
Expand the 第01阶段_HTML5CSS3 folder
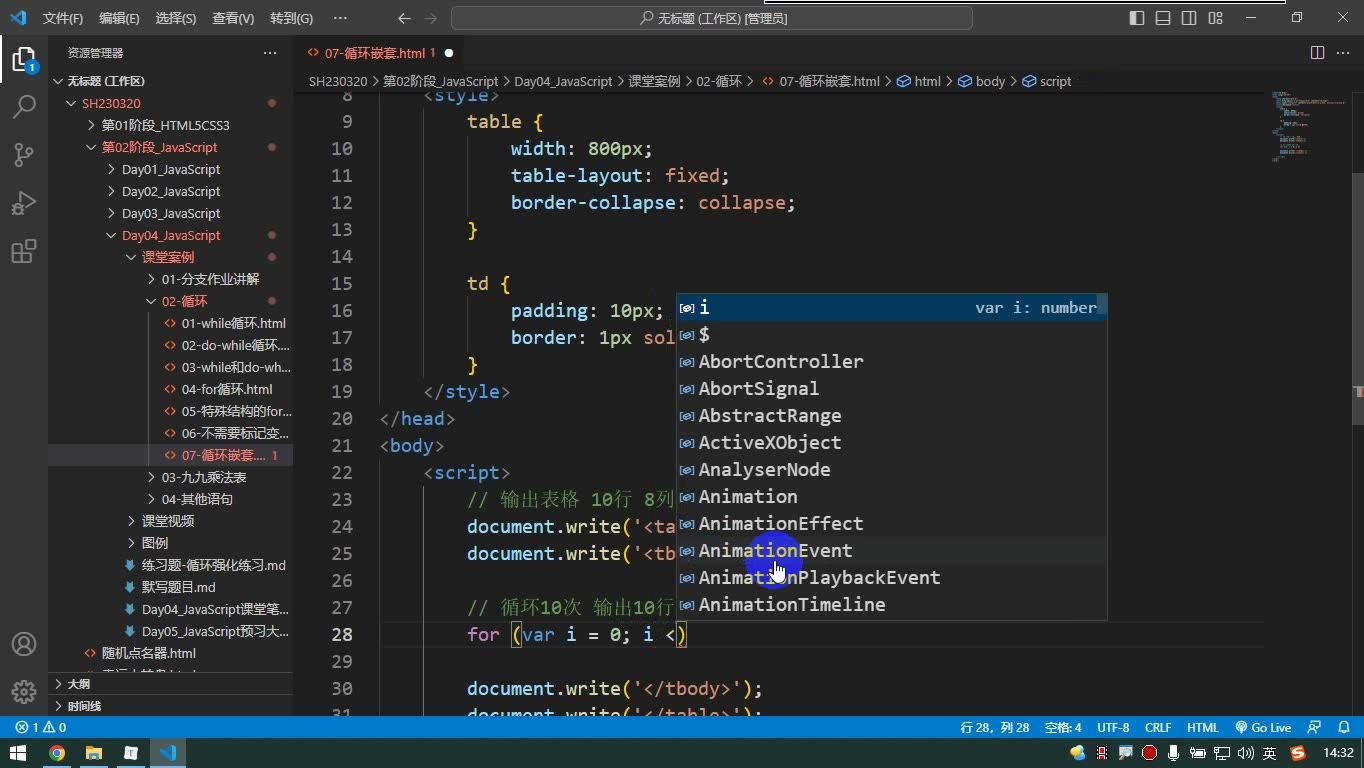click(x=165, y=125)
